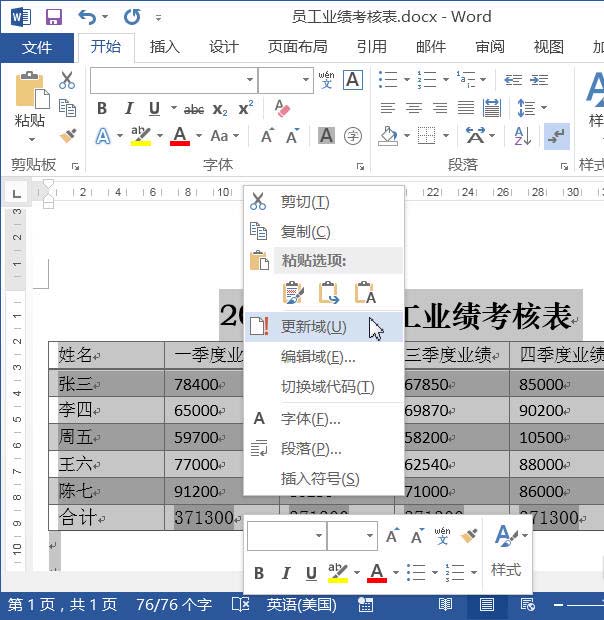Click the 英语(美国) language status indicator
Screen dimensions: 604x620
click(x=301, y=605)
